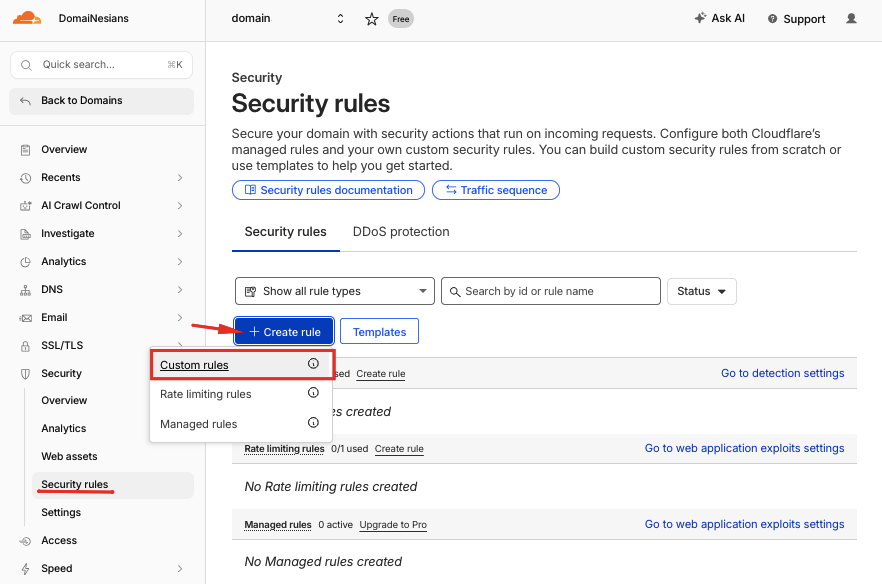Click the AI Crawl Control robot icon

(25, 206)
